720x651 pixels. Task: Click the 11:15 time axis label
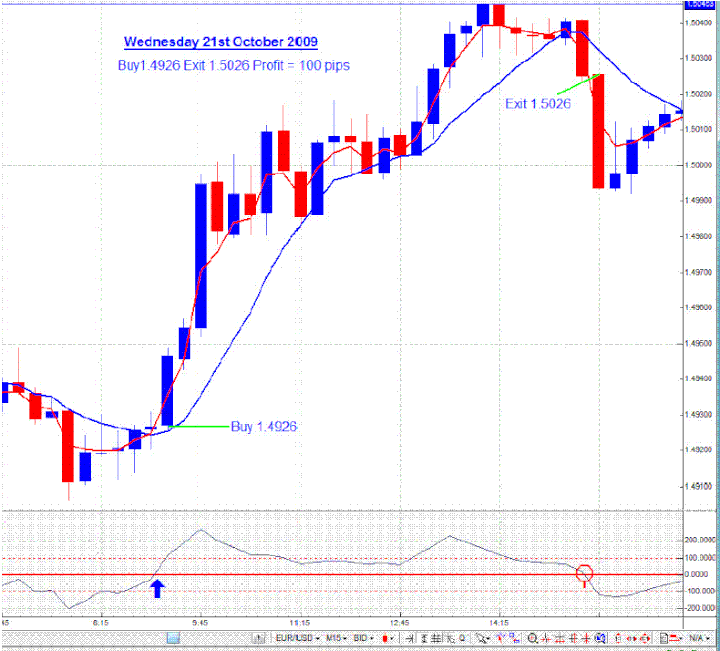coord(299,623)
